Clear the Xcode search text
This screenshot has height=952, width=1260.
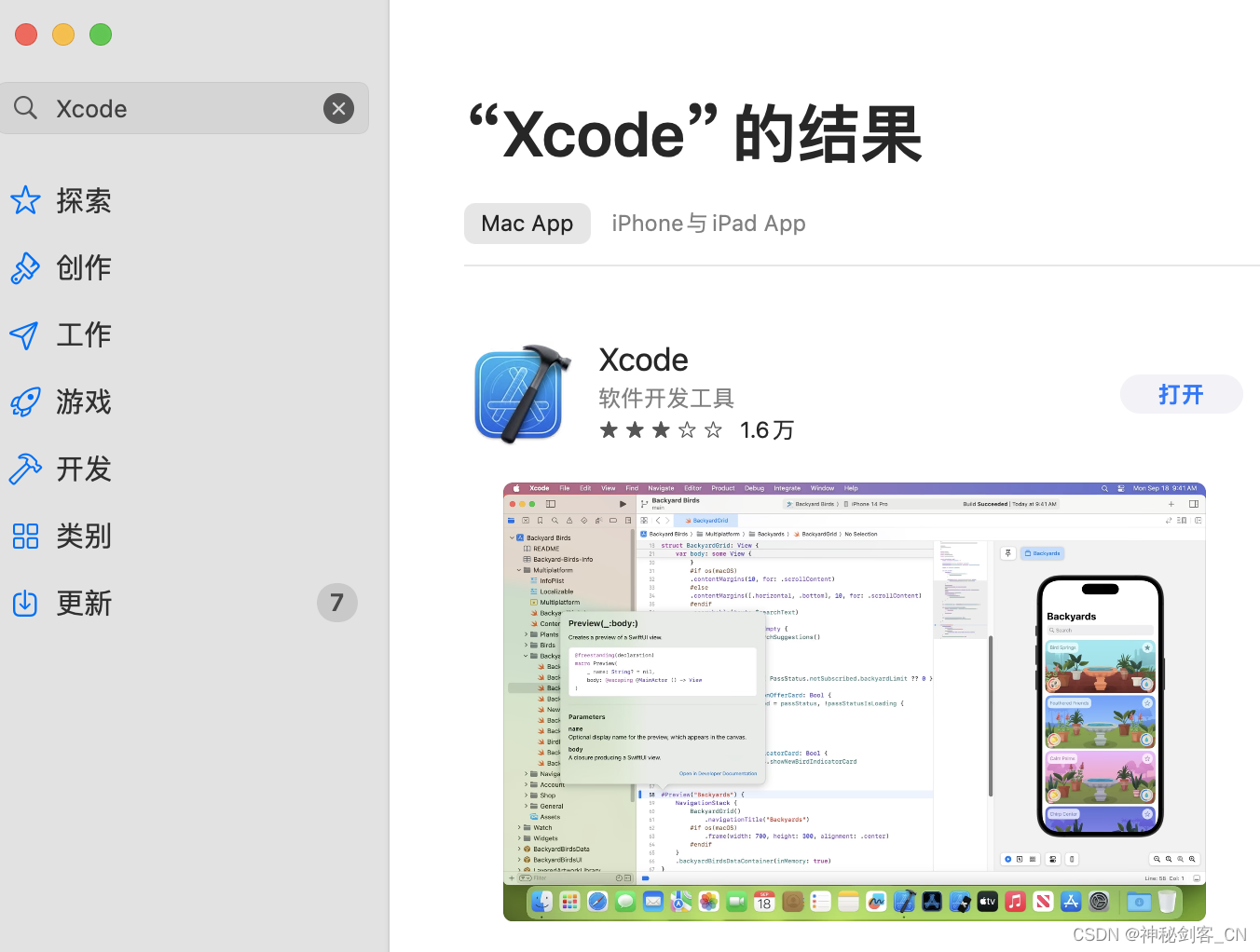tap(338, 108)
